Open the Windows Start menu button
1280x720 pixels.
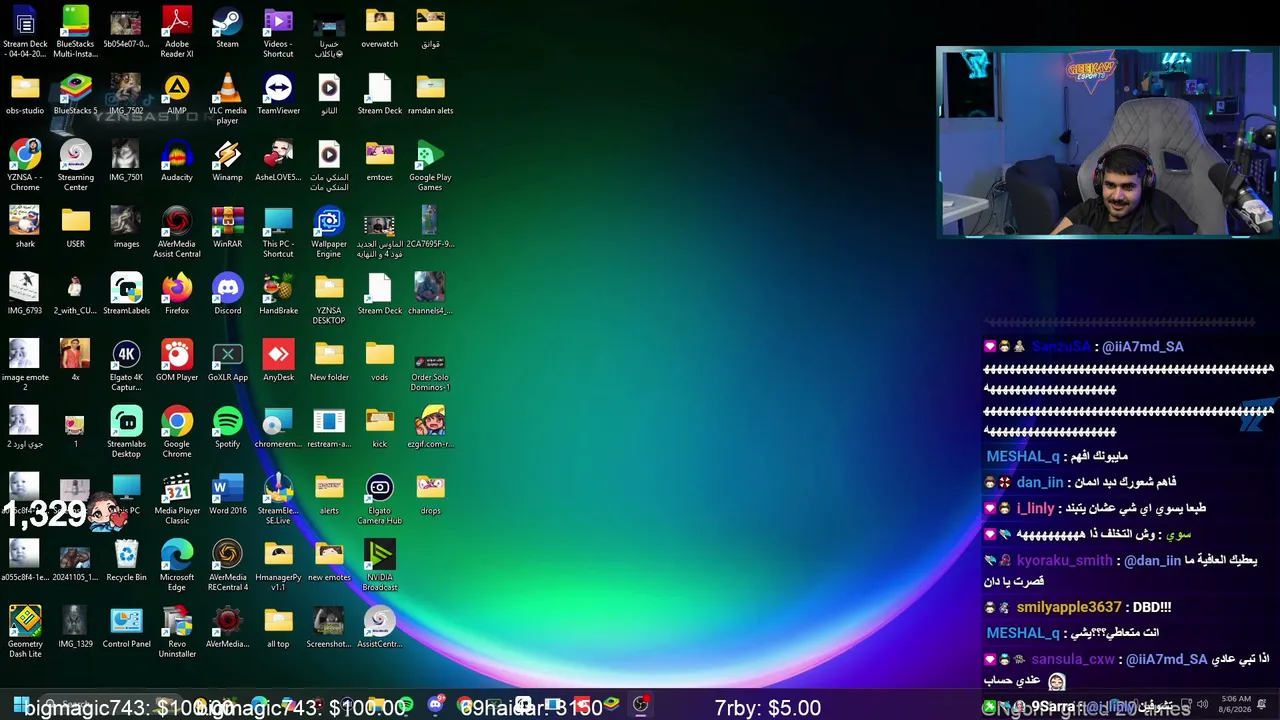point(20,706)
